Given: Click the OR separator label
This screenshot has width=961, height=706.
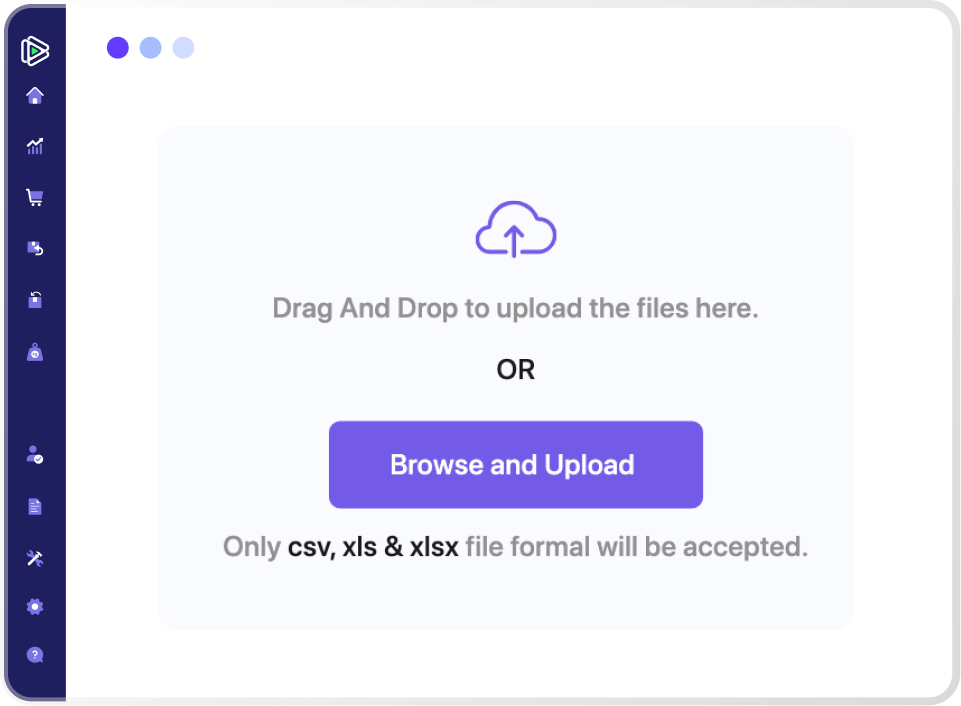Looking at the screenshot, I should tap(515, 370).
